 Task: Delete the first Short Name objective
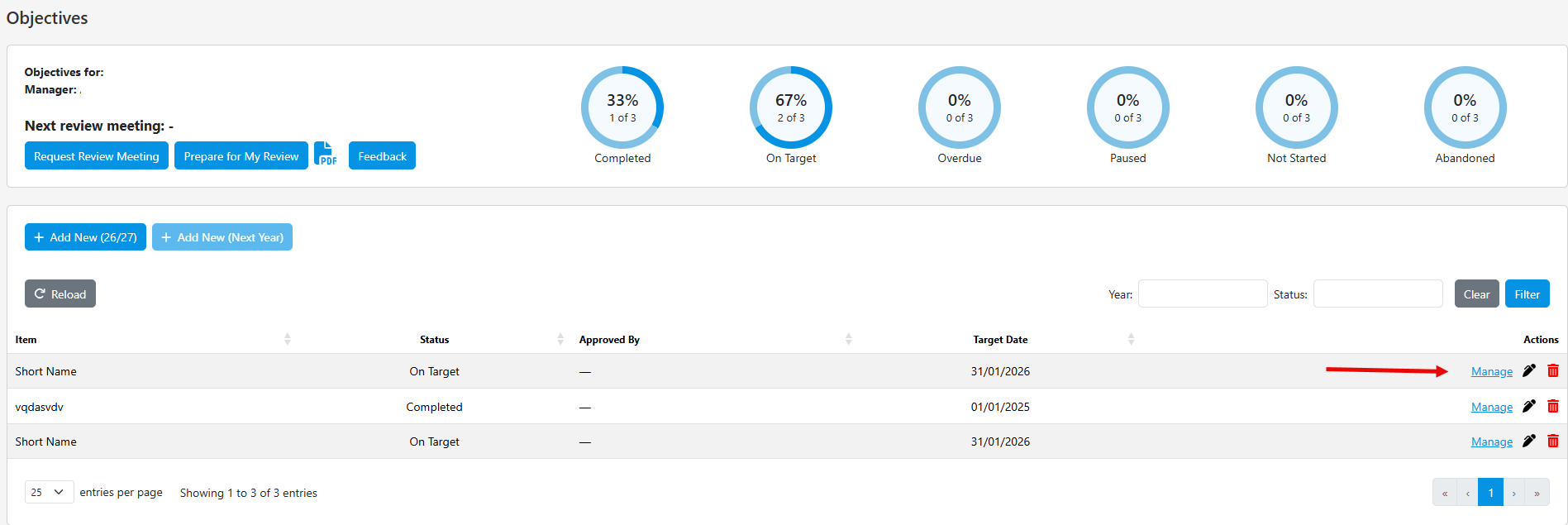(x=1553, y=371)
